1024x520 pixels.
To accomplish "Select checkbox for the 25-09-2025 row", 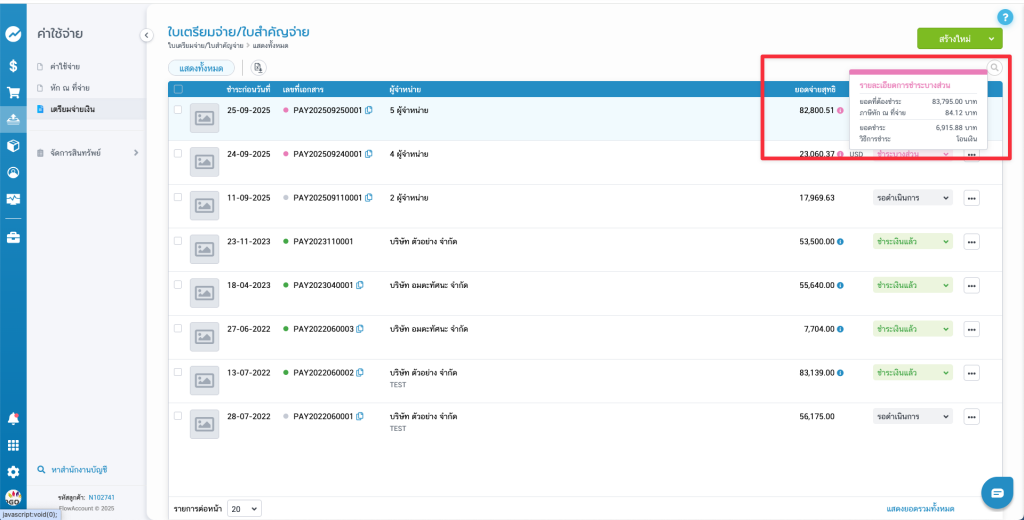I will [178, 110].
